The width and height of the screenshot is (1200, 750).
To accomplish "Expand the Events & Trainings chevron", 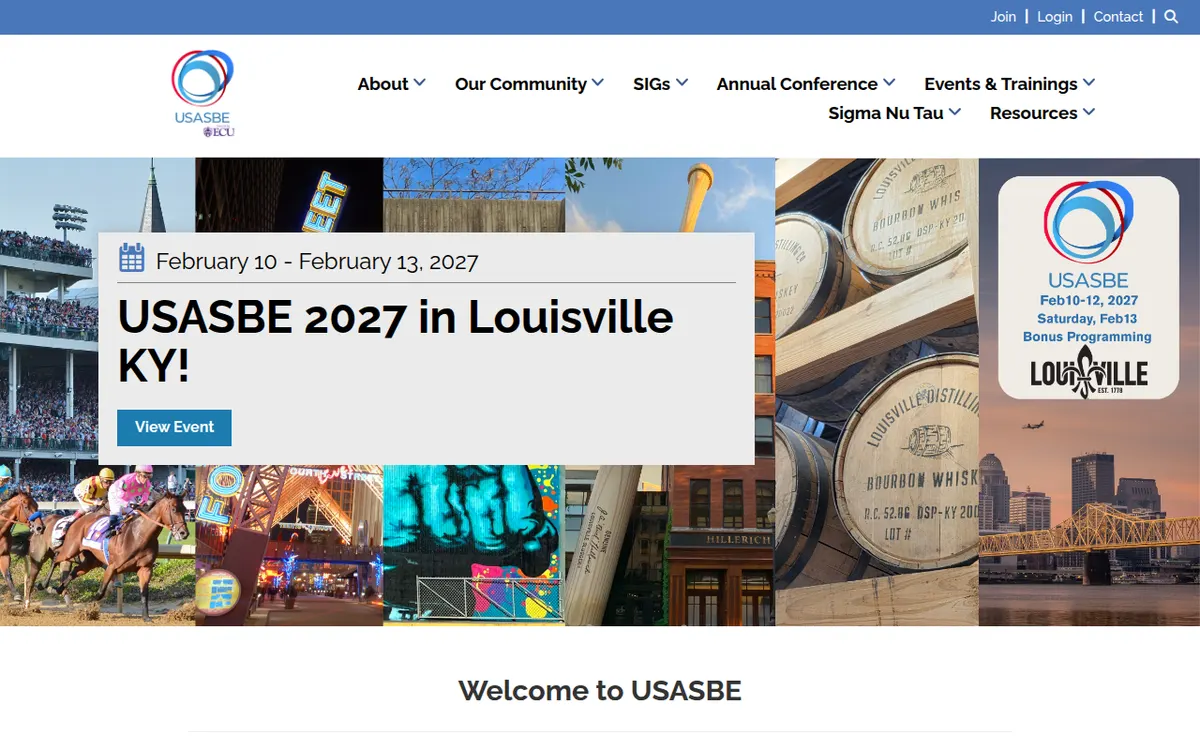I will 1089,83.
